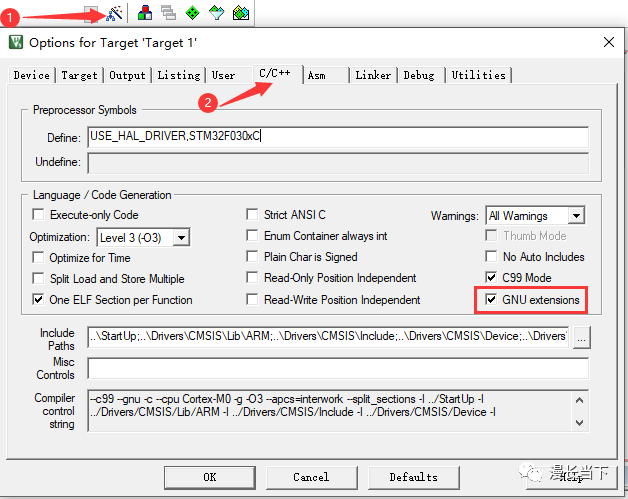Viewport: 628px width, 499px height.
Task: Click the Defaults button
Action: pyautogui.click(x=413, y=477)
